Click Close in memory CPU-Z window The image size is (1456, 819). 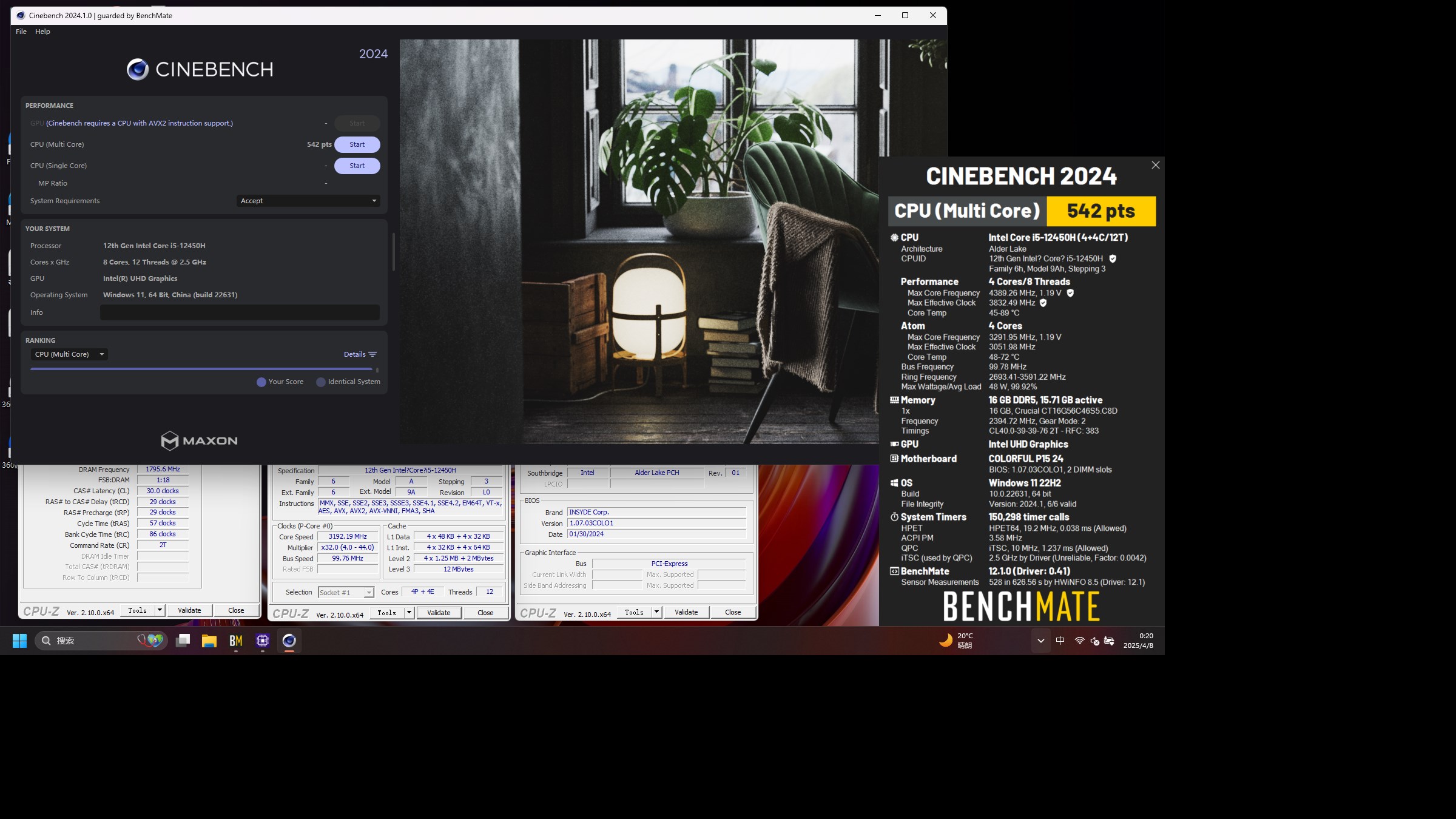point(236,611)
